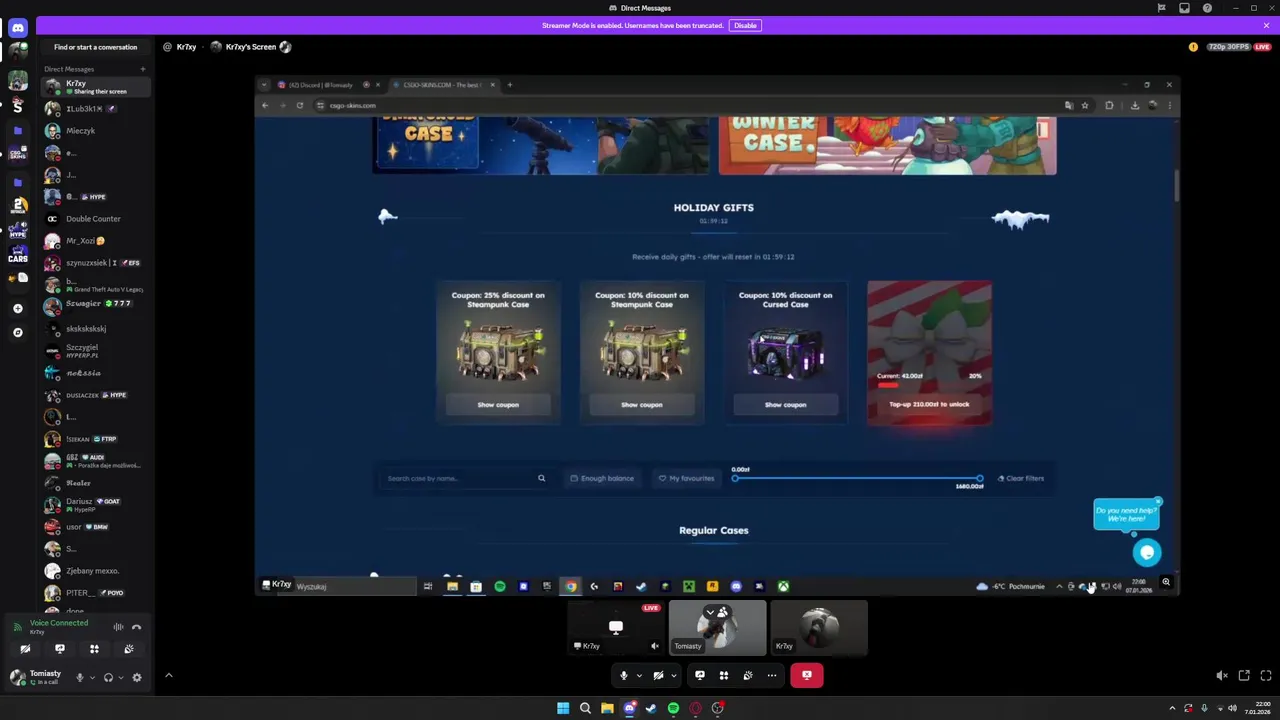
Task: Open Windows Start menu
Action: pos(563,708)
